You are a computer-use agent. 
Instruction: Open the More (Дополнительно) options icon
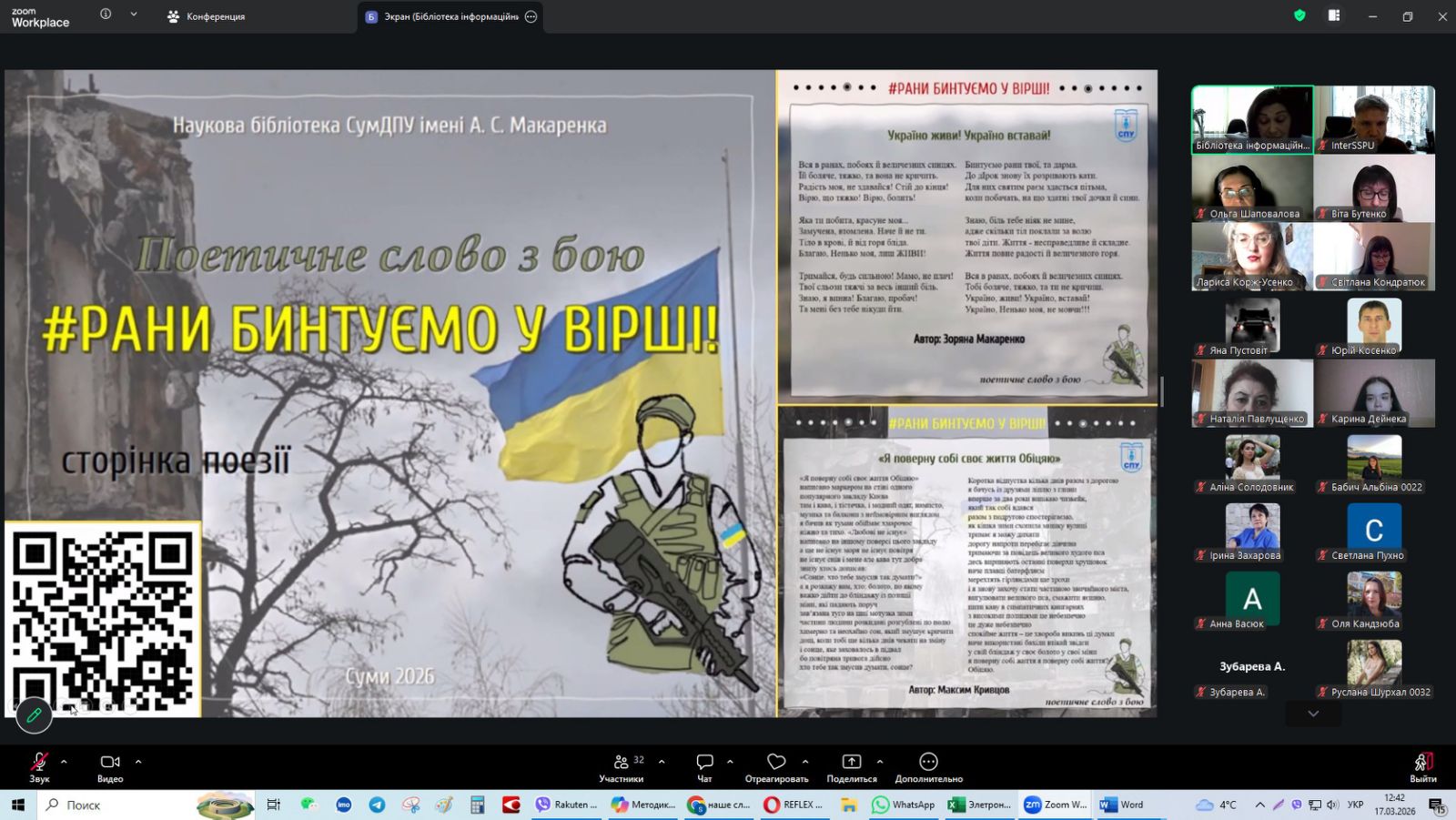tap(928, 763)
